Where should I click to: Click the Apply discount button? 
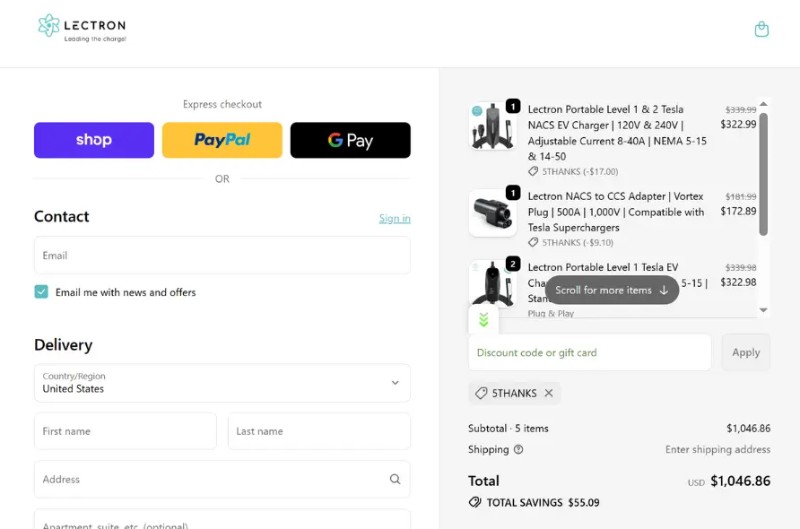(x=746, y=352)
